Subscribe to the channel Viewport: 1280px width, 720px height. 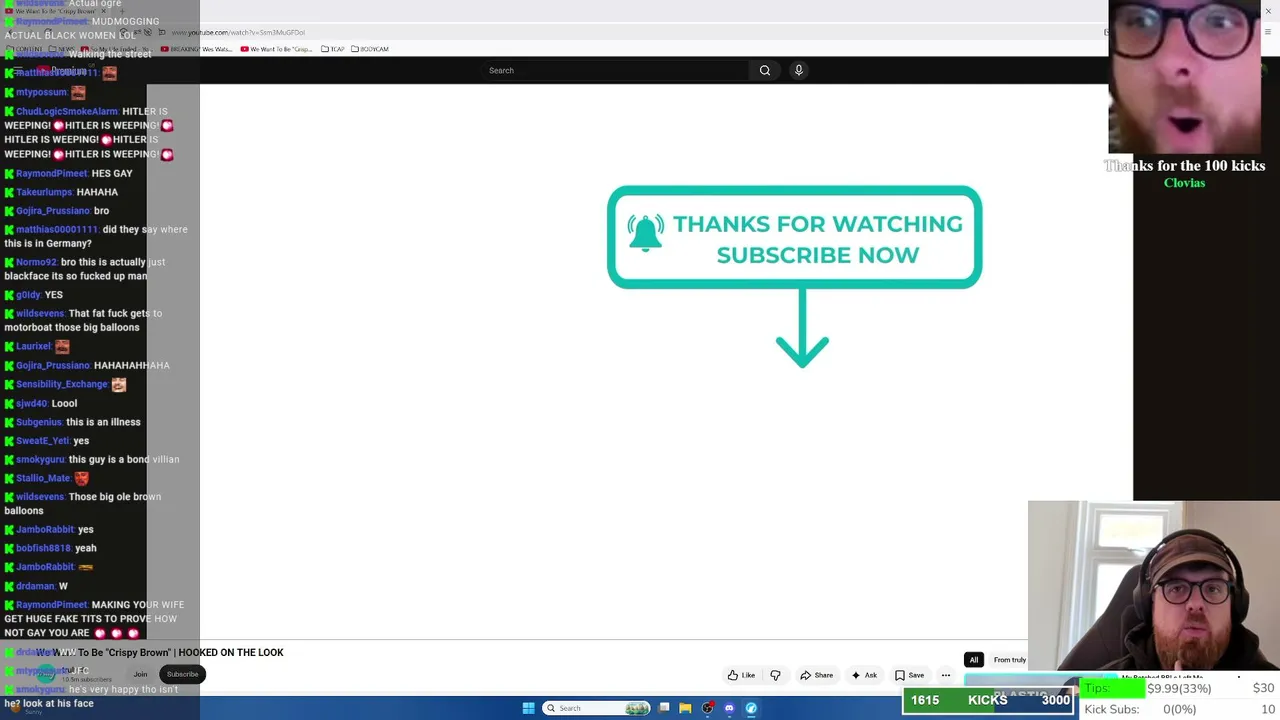point(182,674)
